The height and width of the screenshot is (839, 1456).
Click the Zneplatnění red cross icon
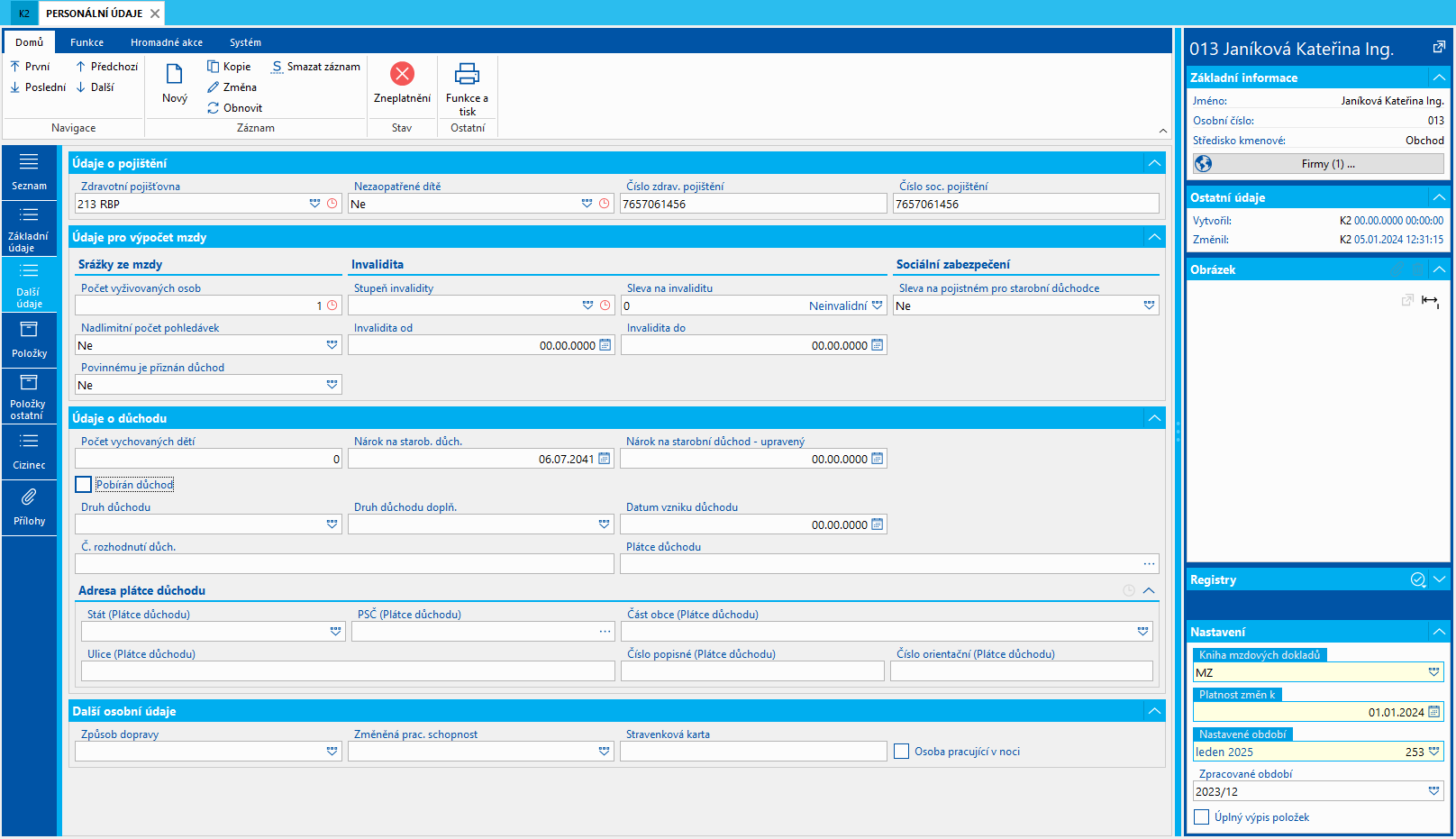pos(402,74)
